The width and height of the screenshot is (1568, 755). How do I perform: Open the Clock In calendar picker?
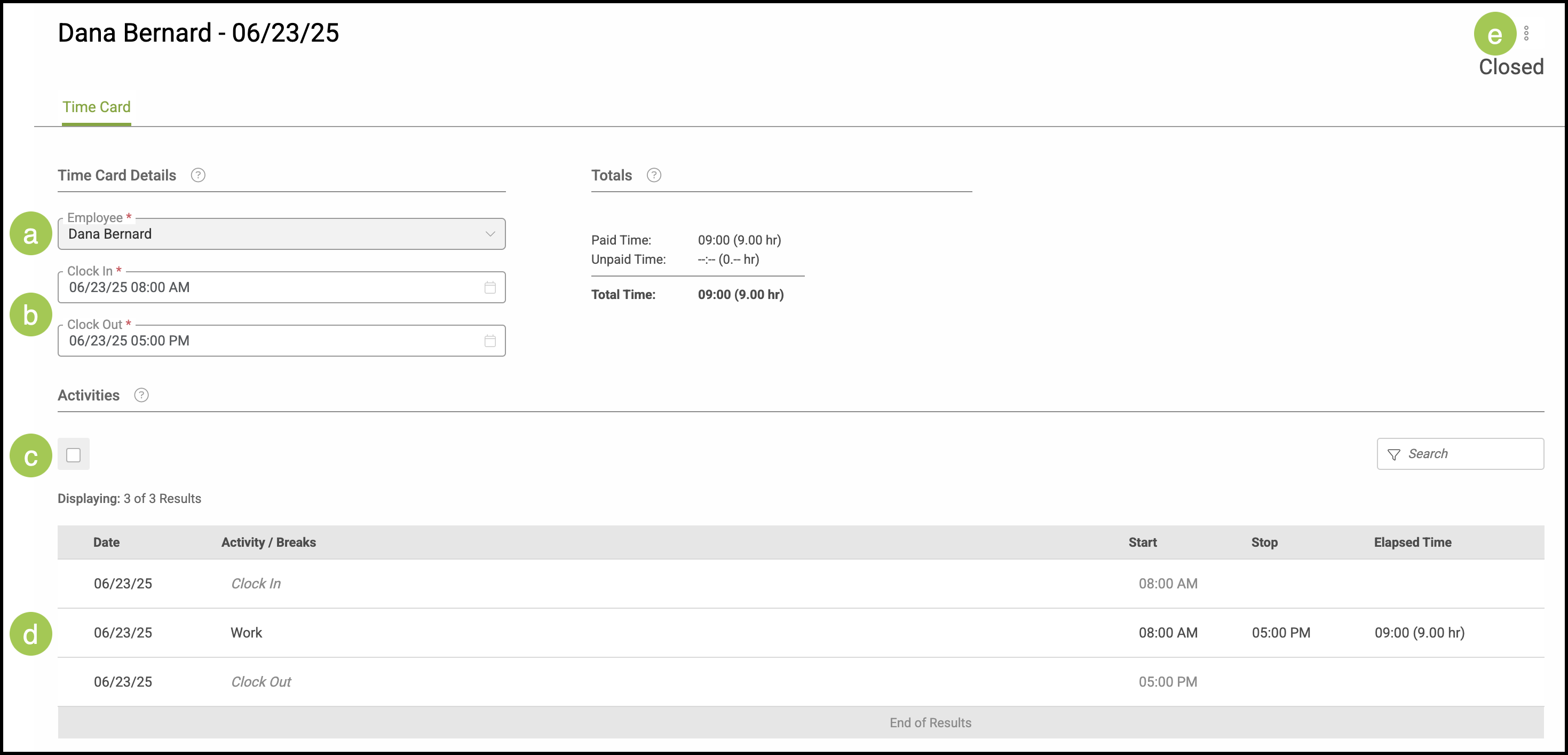click(x=490, y=287)
